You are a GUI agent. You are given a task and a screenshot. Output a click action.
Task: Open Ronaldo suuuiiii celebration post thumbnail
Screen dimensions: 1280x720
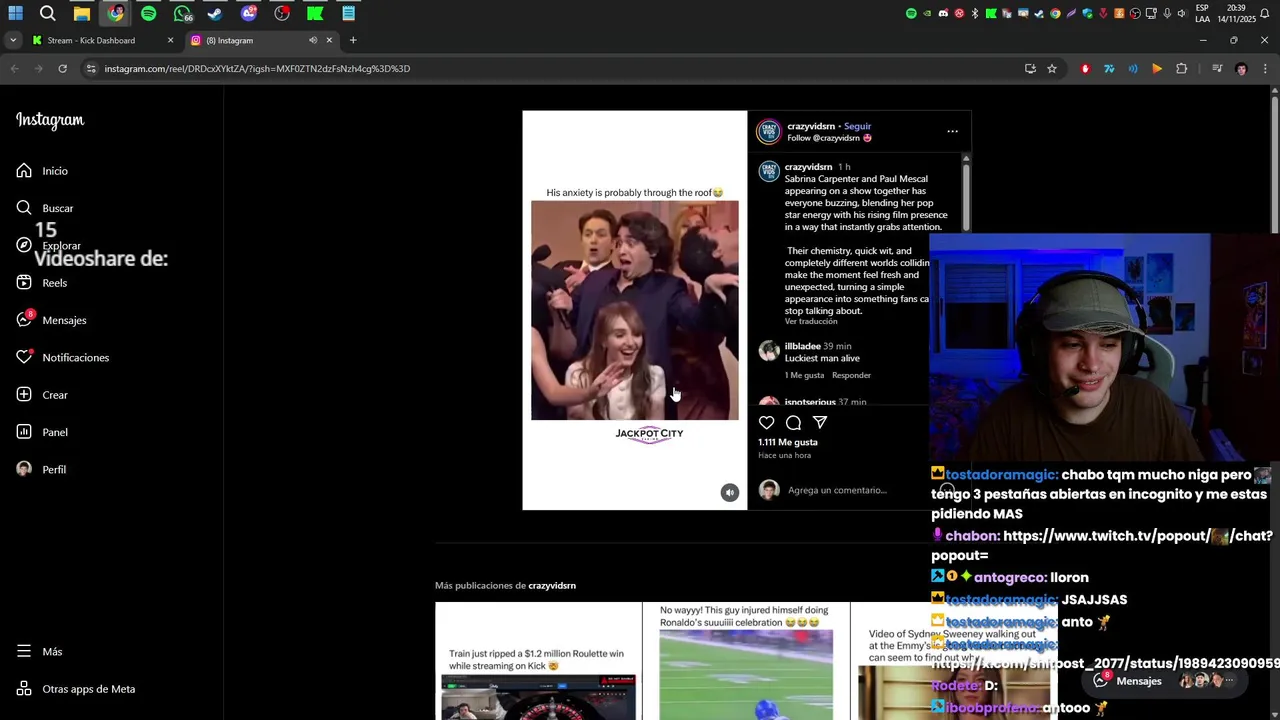pyautogui.click(x=746, y=661)
